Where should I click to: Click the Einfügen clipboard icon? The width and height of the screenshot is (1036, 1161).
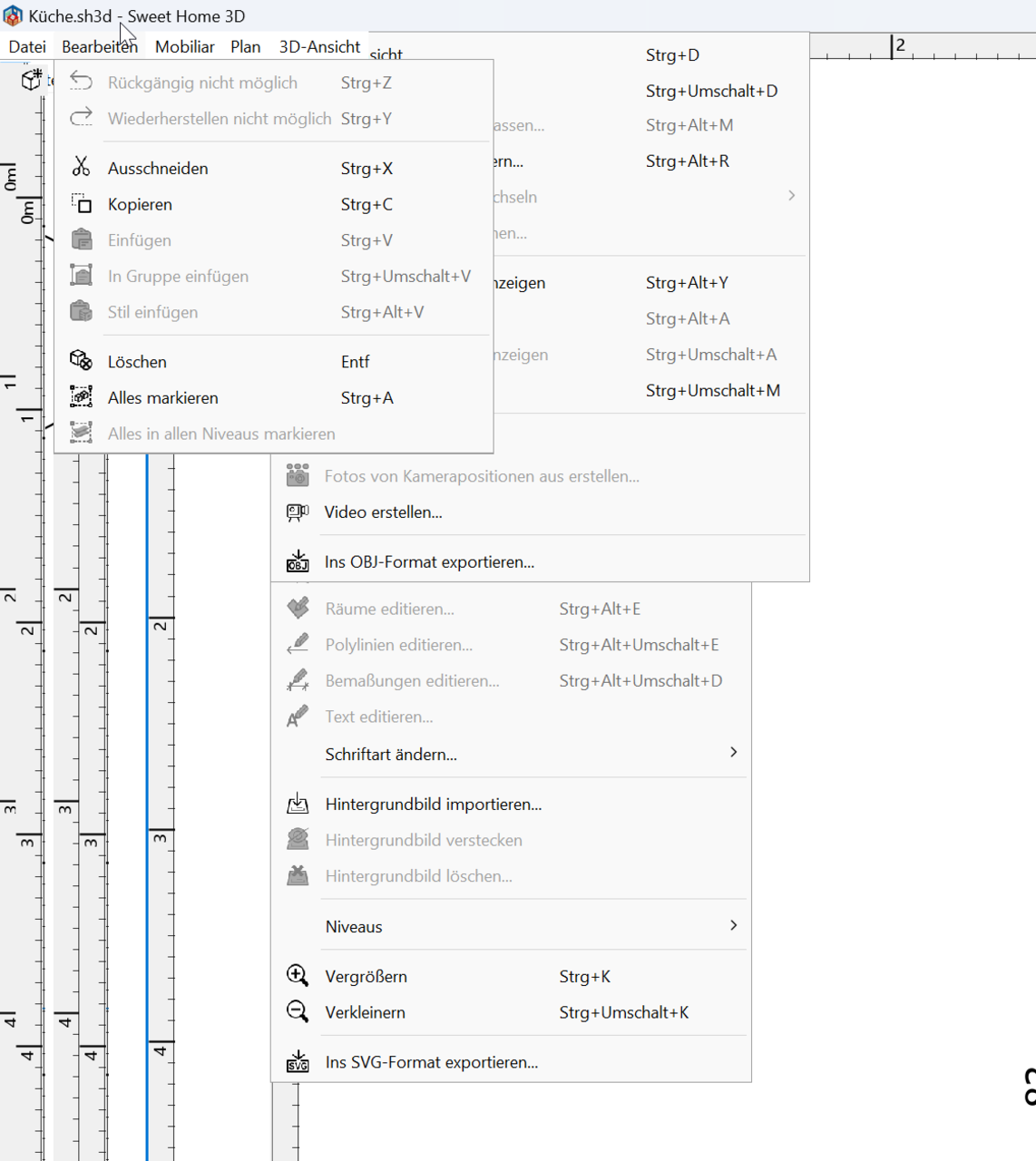(x=82, y=239)
